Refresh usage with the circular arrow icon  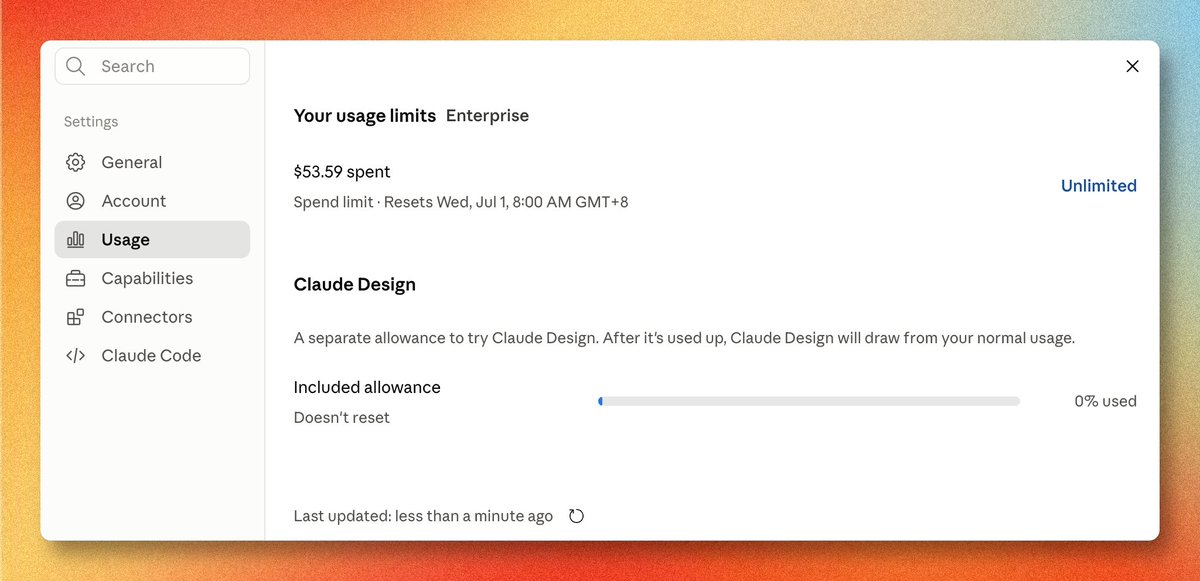(576, 516)
